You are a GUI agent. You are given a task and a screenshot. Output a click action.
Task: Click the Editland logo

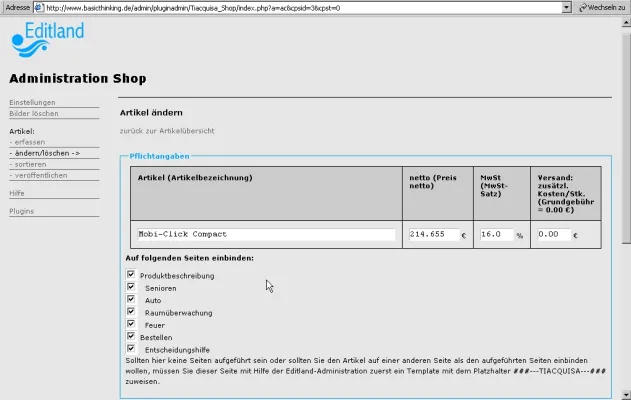[x=47, y=39]
